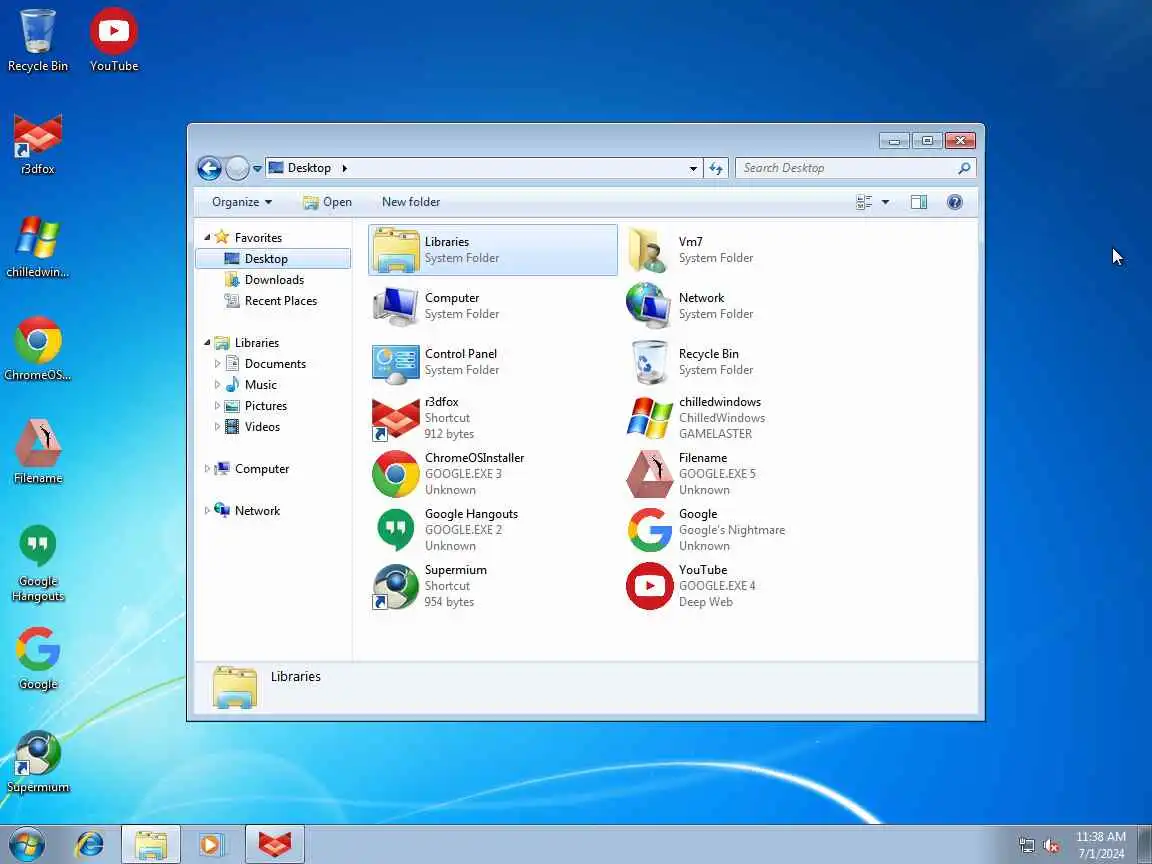Click the Libraries heading in navigation pane
The height and width of the screenshot is (864, 1152).
coord(256,342)
